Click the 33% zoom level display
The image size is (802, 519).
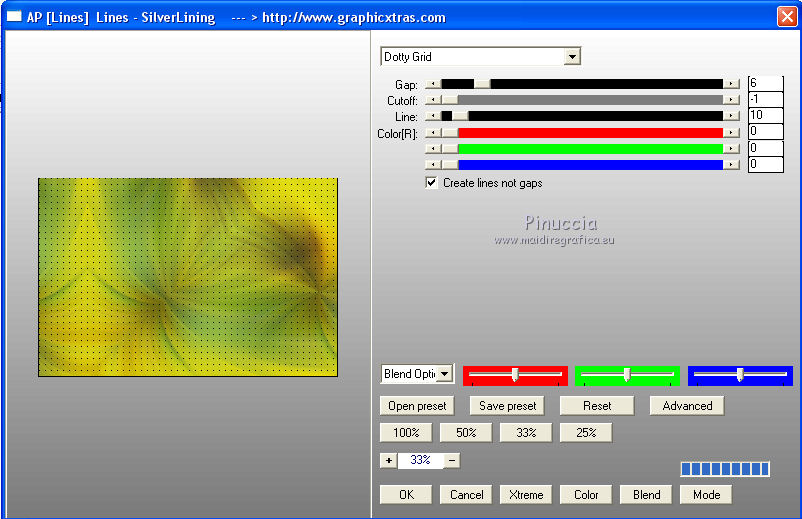pos(420,460)
